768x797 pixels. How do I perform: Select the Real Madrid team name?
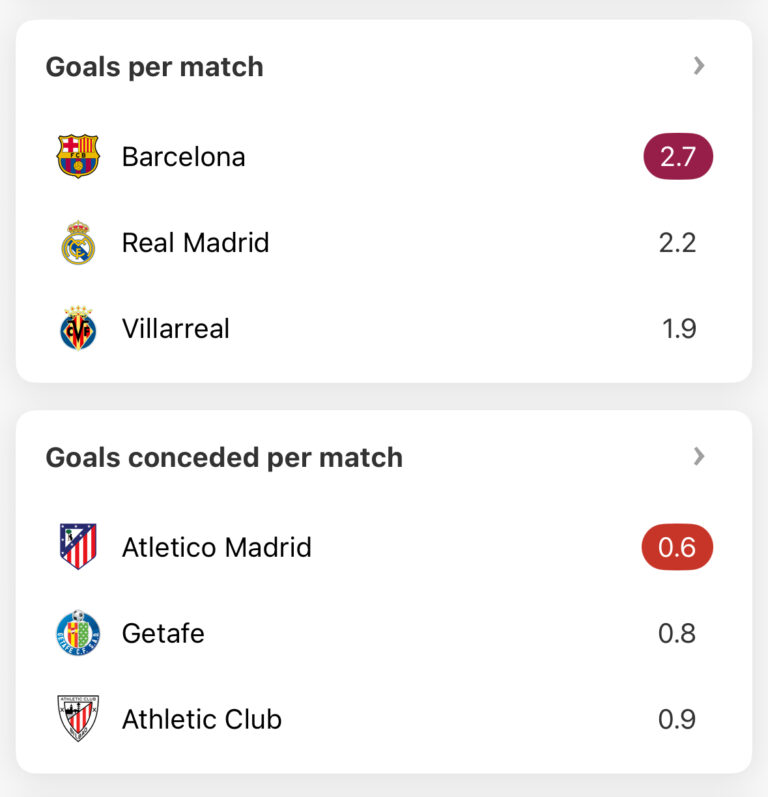(196, 243)
